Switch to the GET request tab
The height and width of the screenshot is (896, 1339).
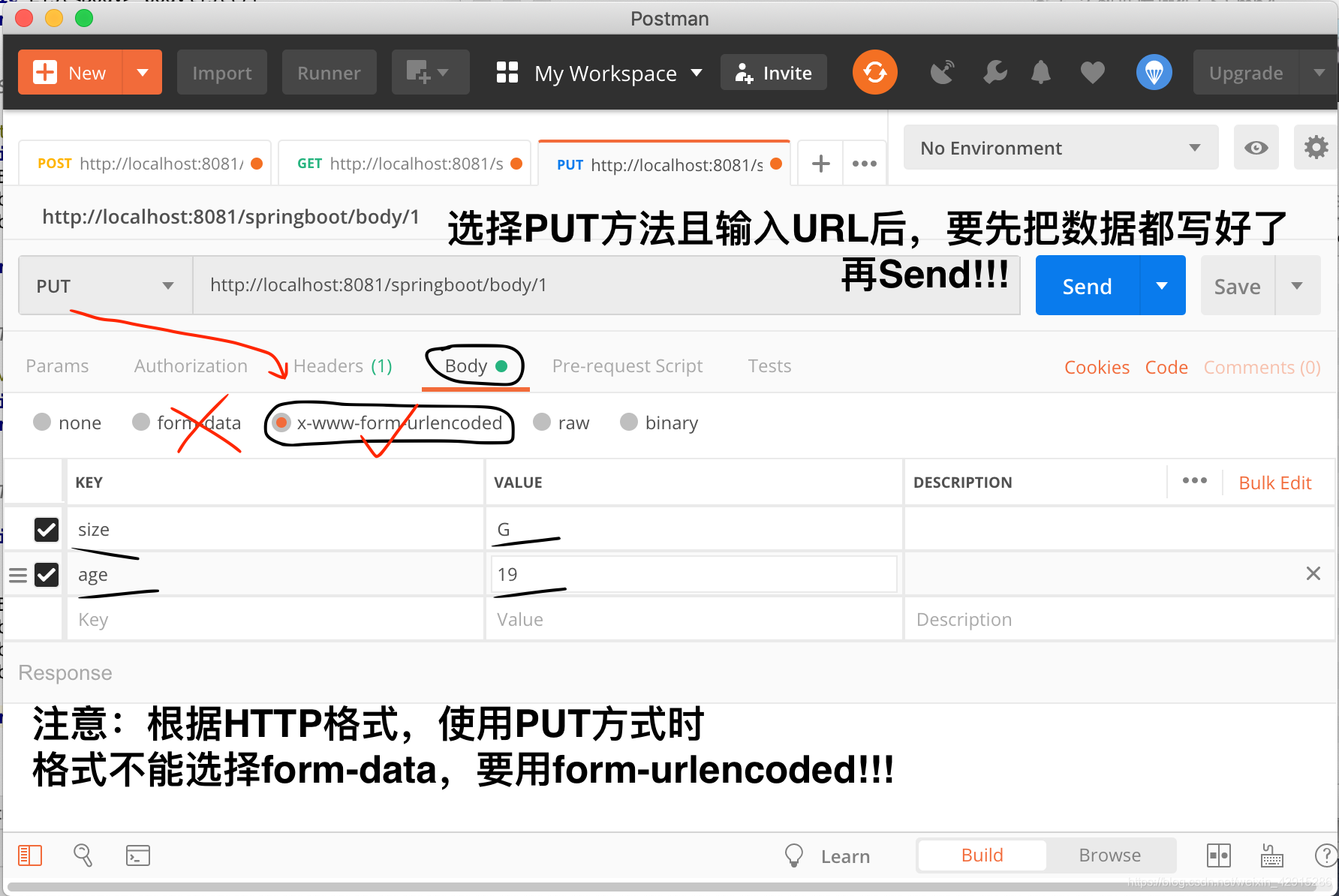403,164
